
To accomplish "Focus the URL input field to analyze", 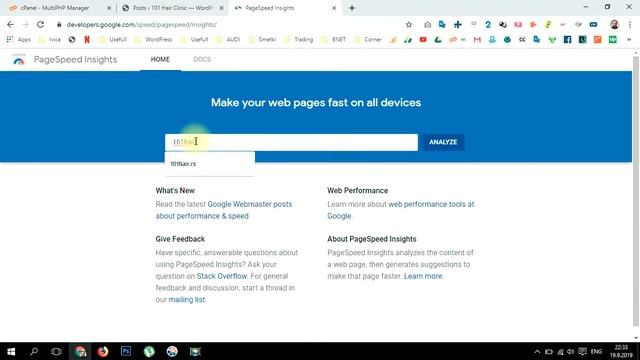I will [x=291, y=142].
